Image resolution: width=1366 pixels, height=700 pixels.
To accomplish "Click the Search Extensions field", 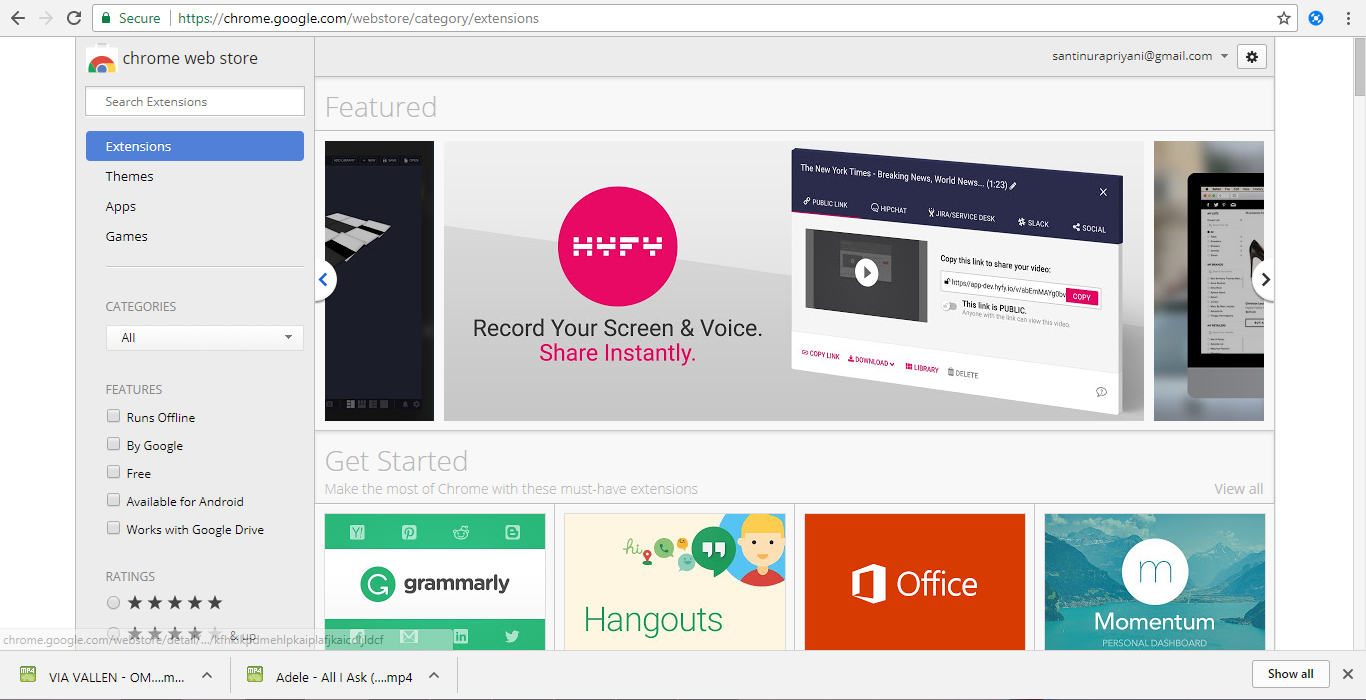I will pyautogui.click(x=195, y=101).
